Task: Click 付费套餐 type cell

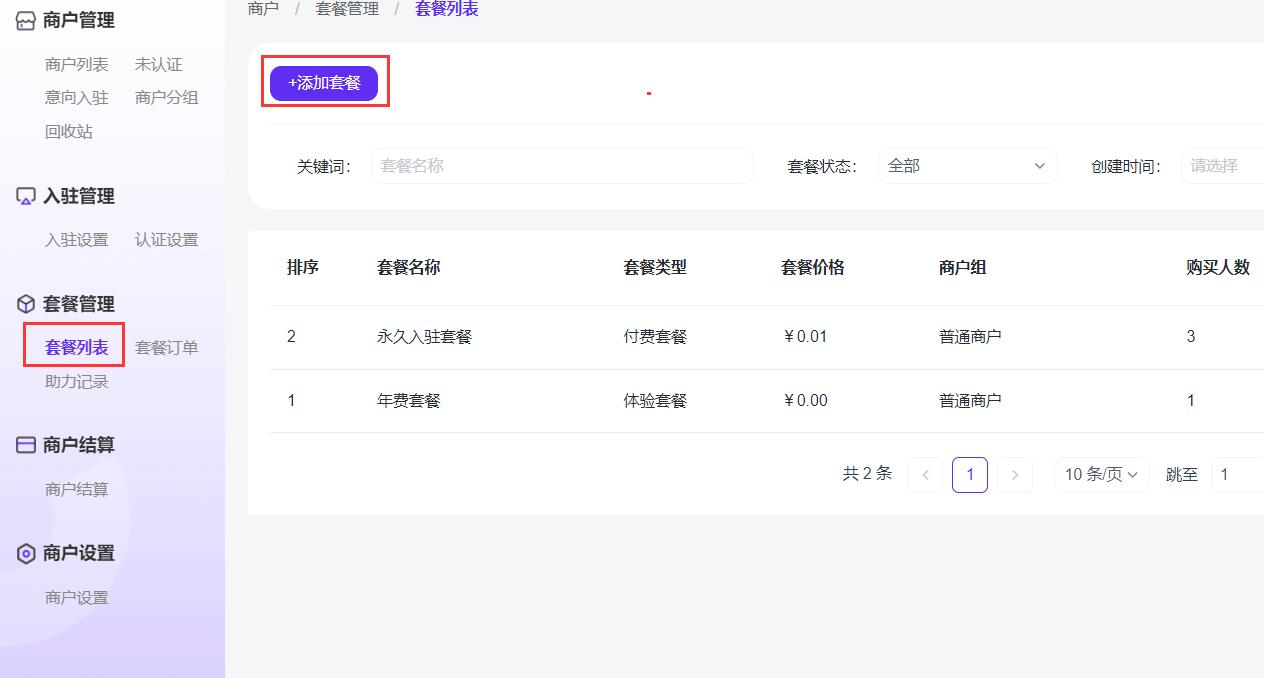Action: [655, 337]
